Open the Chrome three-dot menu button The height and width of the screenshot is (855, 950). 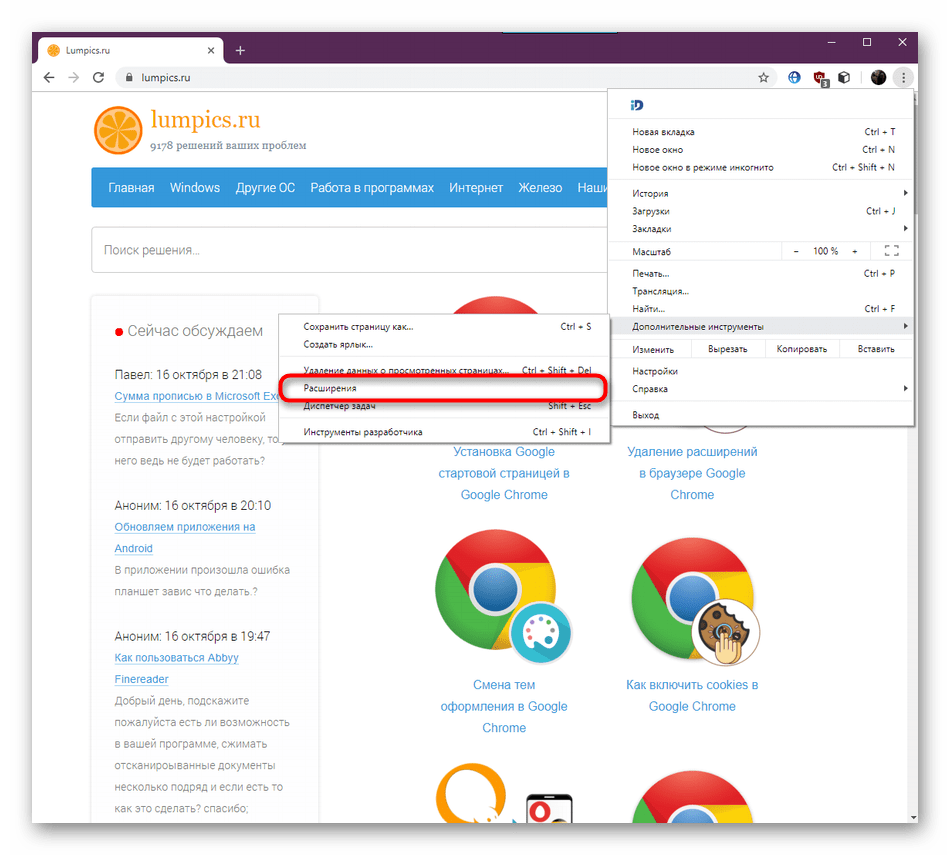tap(903, 77)
